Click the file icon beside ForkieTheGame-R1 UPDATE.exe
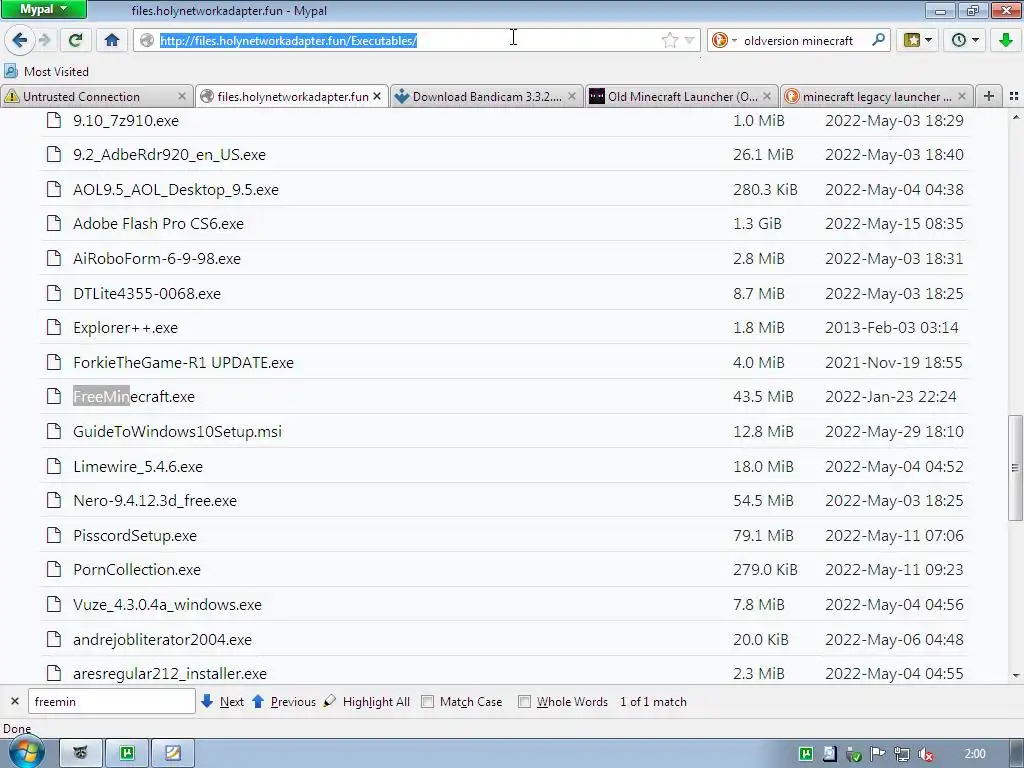The height and width of the screenshot is (768, 1024). [x=54, y=362]
